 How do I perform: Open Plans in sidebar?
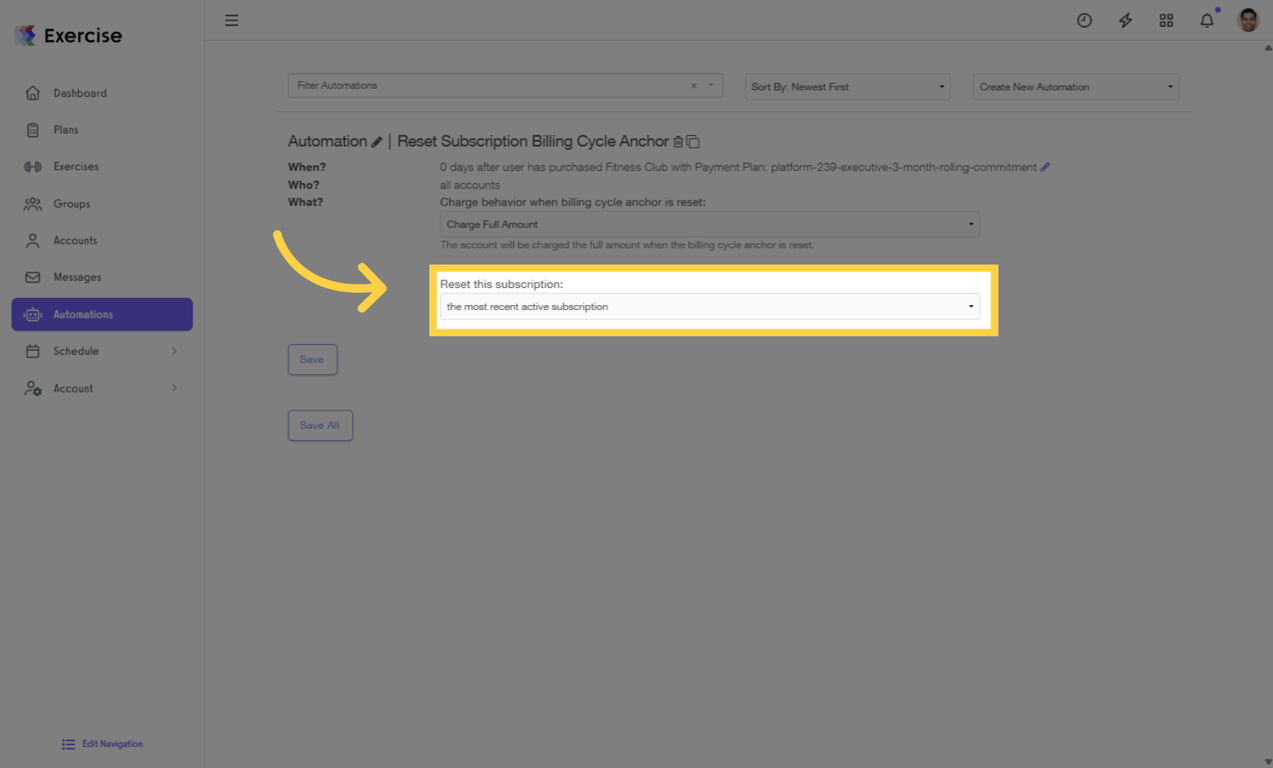click(102, 130)
